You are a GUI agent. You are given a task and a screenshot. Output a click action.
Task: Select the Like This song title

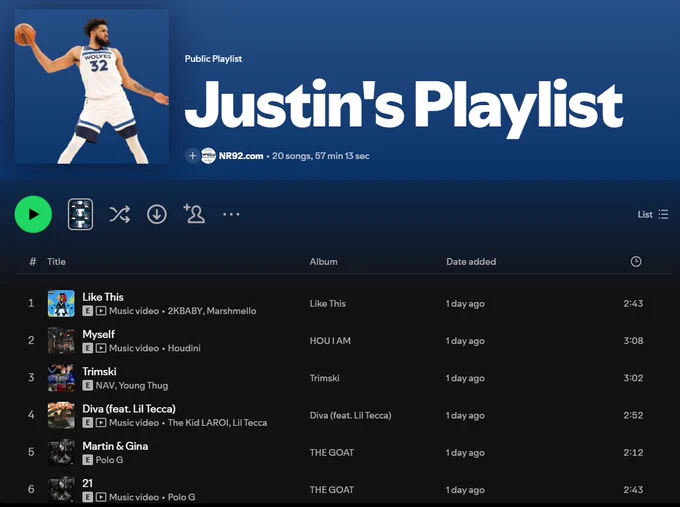click(x=103, y=297)
